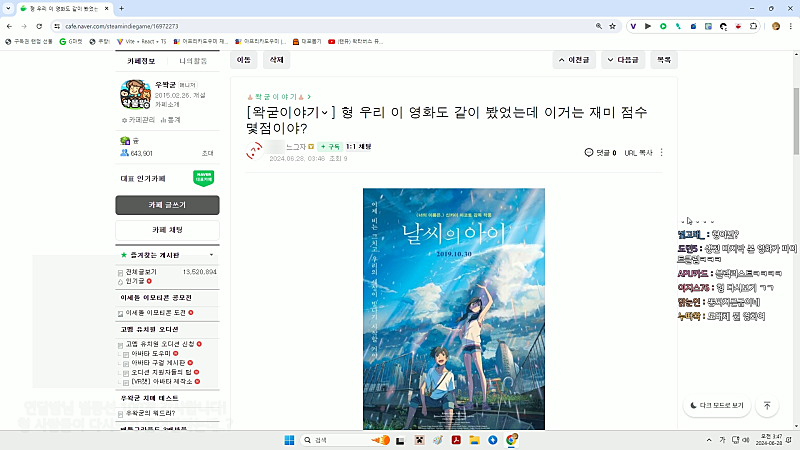Open the Chrome profile avatar
800x450 pixels.
[x=776, y=26]
